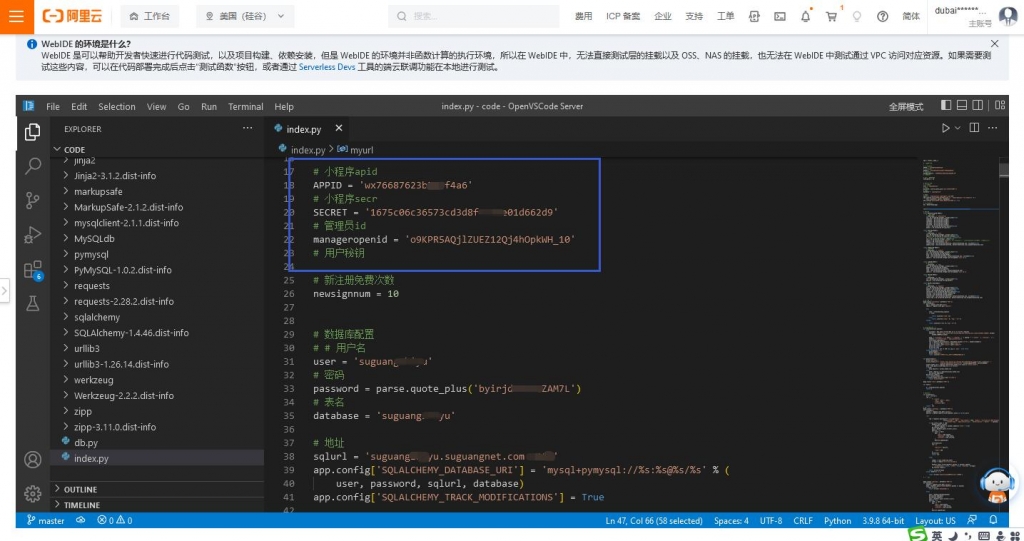The width and height of the screenshot is (1024, 541).
Task: Click the user avatar in top bar
Action: coord(1008,16)
